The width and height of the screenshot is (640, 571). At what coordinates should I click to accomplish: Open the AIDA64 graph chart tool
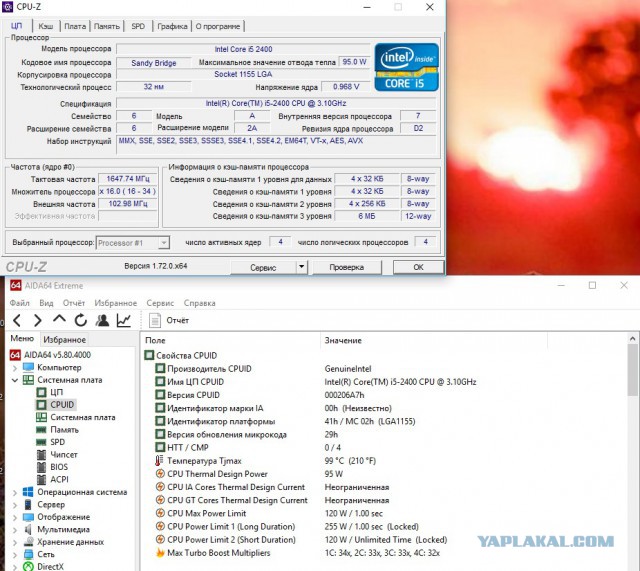tap(124, 320)
